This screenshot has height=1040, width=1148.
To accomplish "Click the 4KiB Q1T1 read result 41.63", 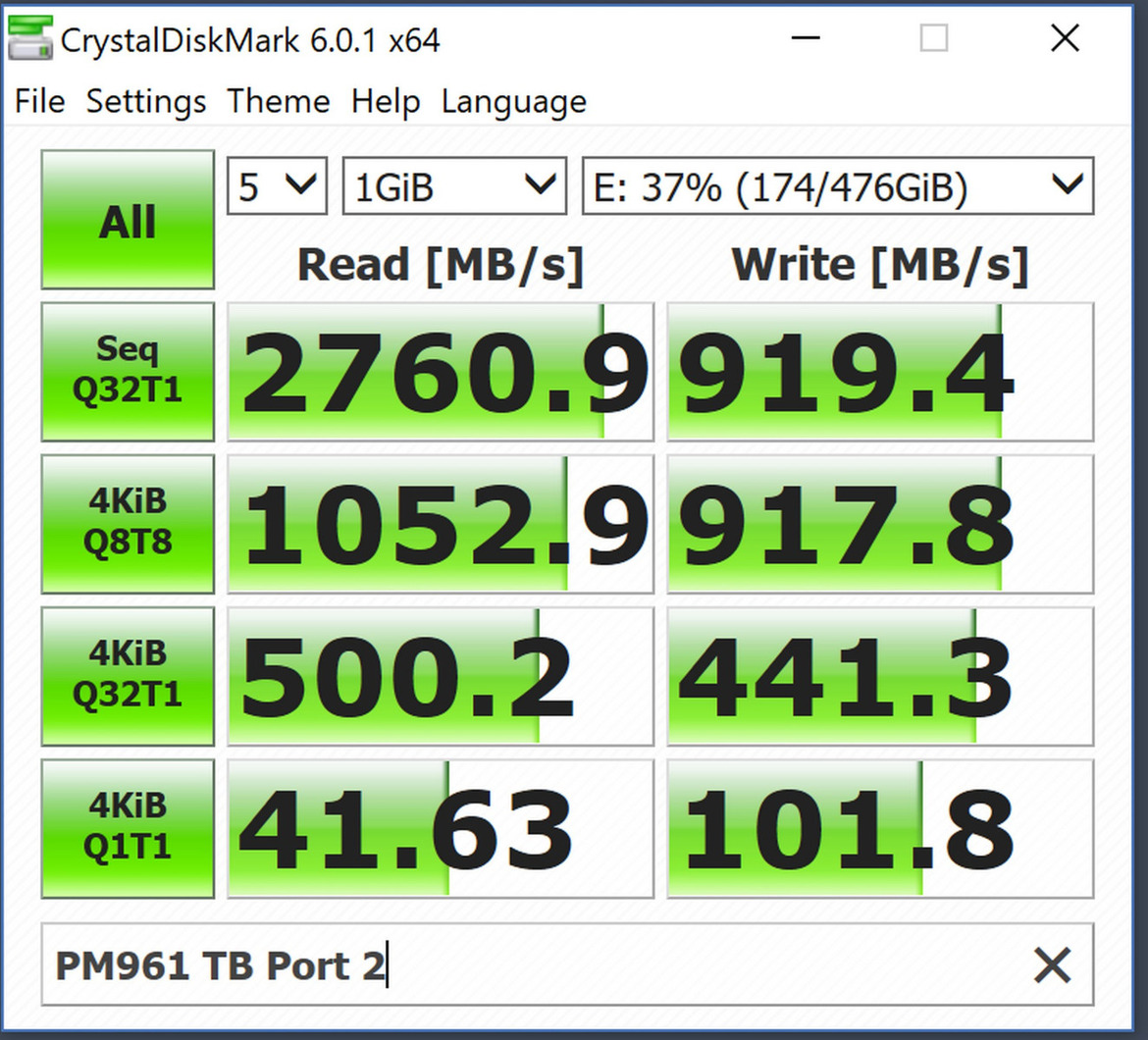I will pos(440,828).
